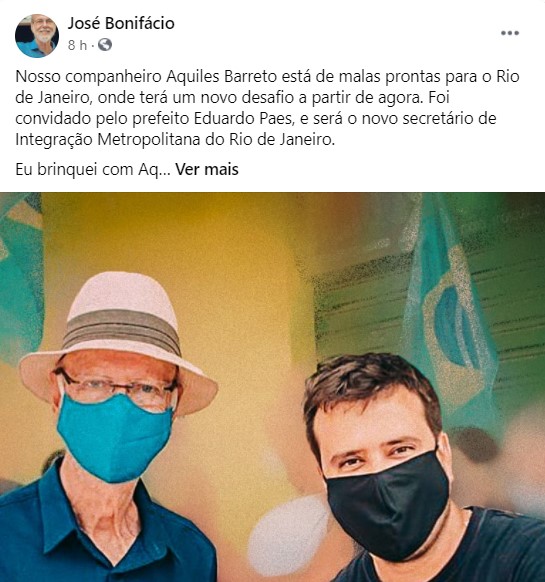Click the black face mask in the photo

[x=388, y=504]
